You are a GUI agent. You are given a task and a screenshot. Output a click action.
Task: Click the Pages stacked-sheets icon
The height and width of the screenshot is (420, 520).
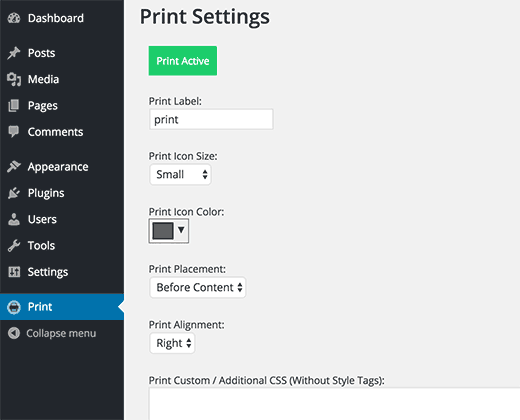14,106
